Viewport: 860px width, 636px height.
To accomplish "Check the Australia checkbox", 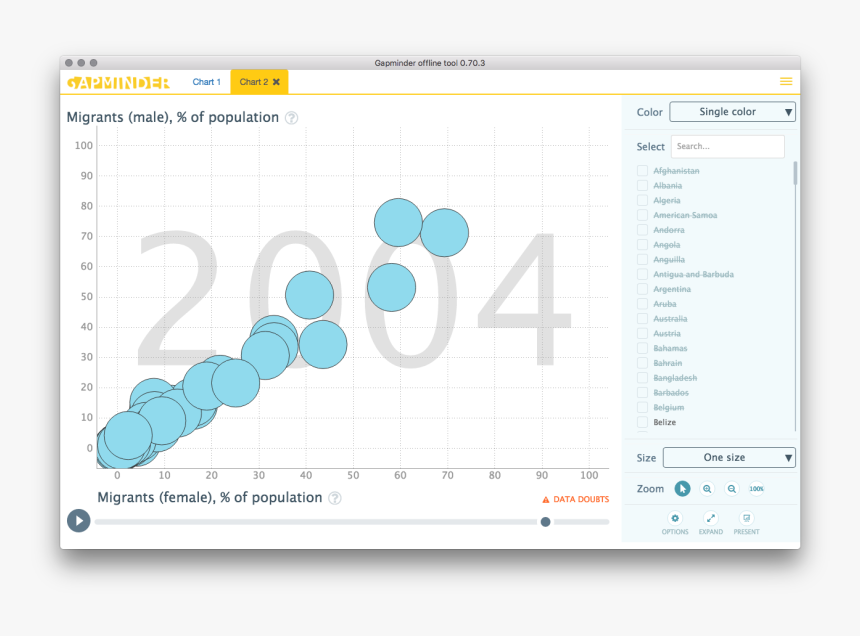I will tap(642, 319).
